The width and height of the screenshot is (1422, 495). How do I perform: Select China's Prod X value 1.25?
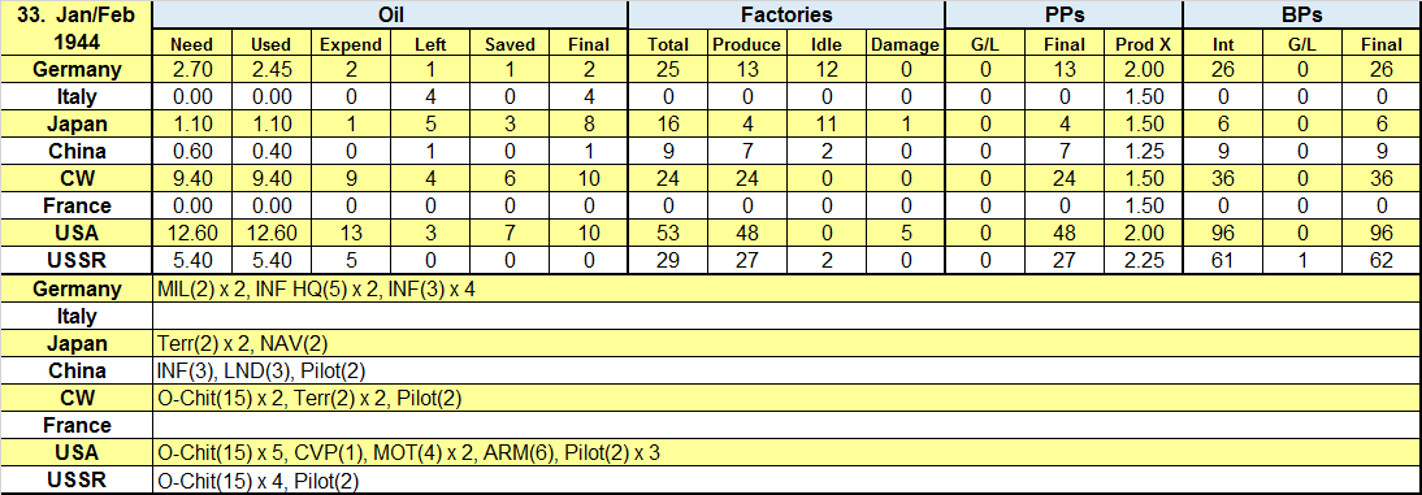point(1141,152)
